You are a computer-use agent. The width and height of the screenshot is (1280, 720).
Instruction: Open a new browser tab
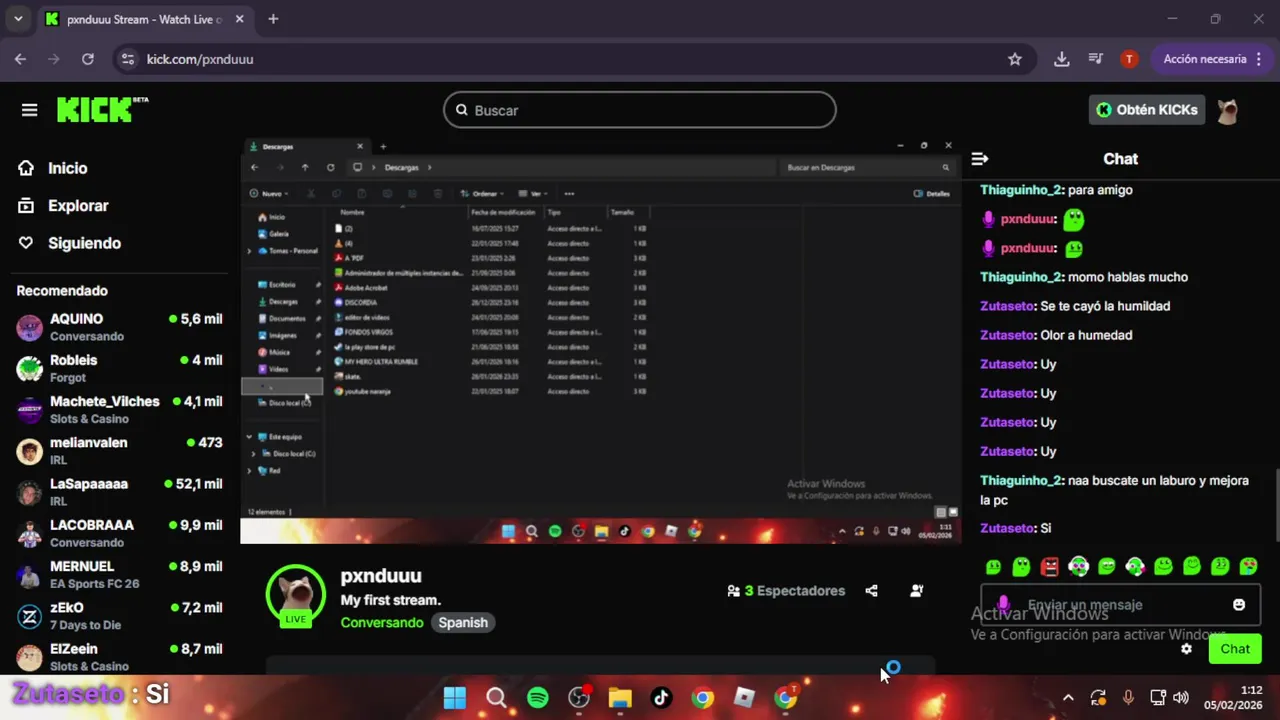tap(273, 19)
